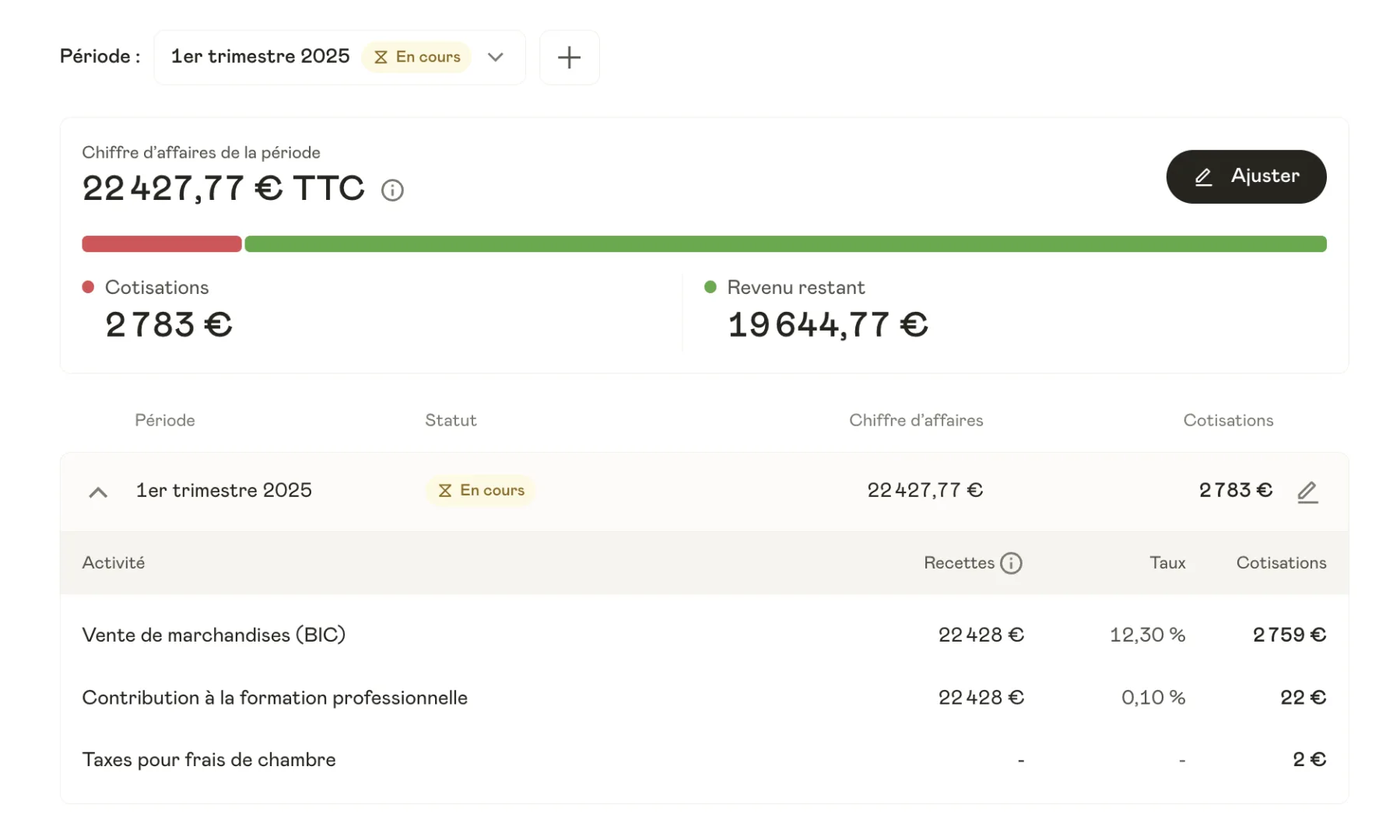
Task: Select the Taxes pour frais de chambre row
Action: (209, 760)
